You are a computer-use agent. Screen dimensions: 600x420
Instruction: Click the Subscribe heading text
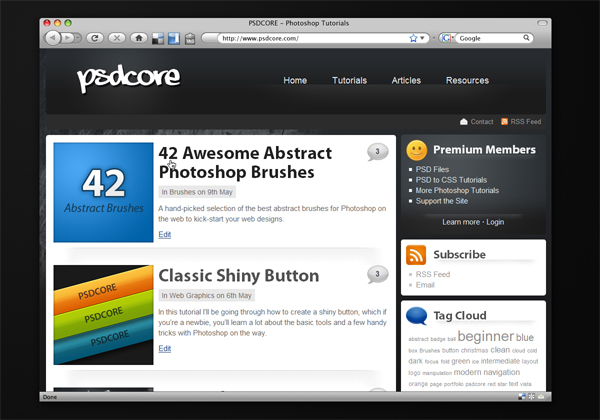(459, 255)
